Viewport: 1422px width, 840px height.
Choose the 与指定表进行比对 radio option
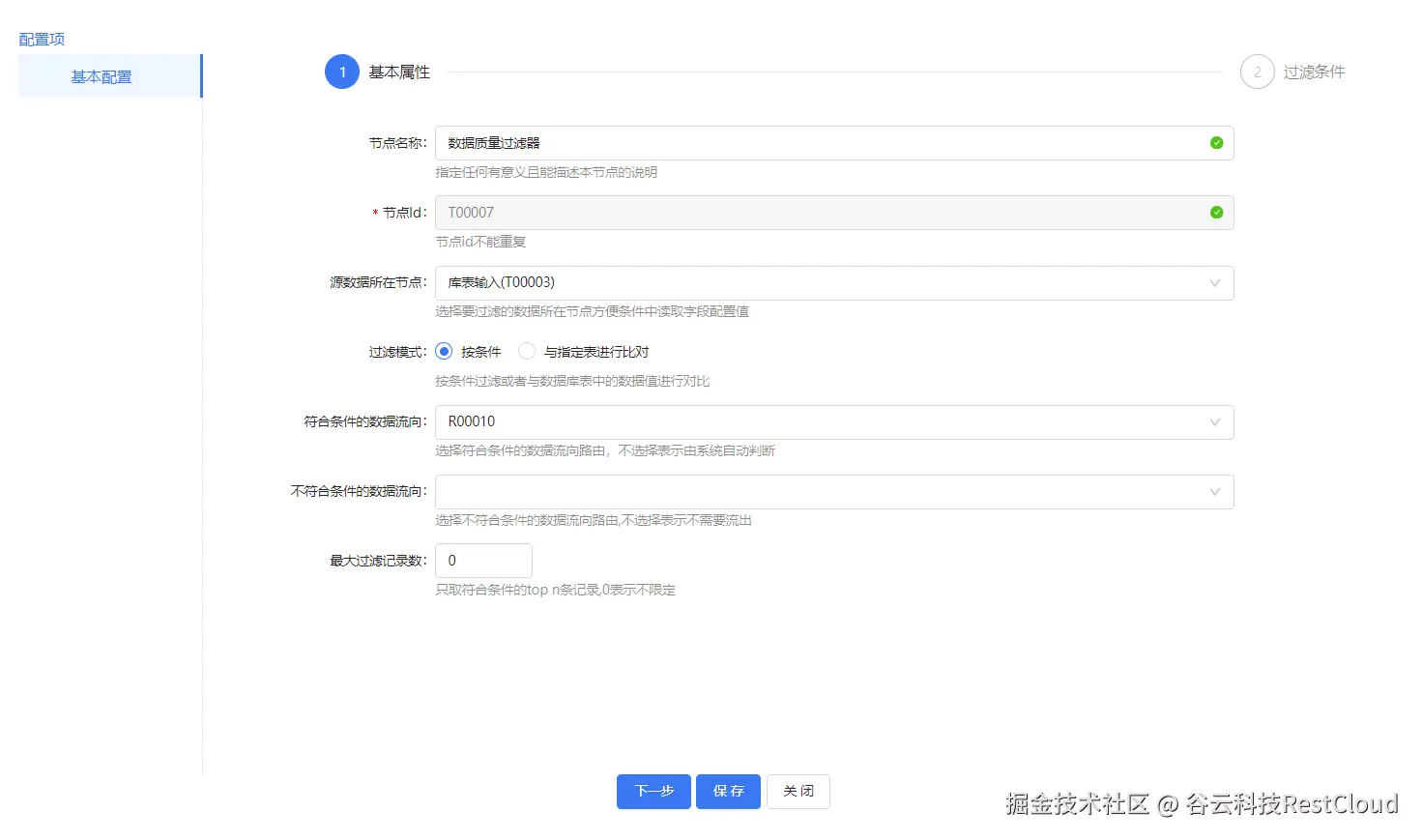coord(527,352)
